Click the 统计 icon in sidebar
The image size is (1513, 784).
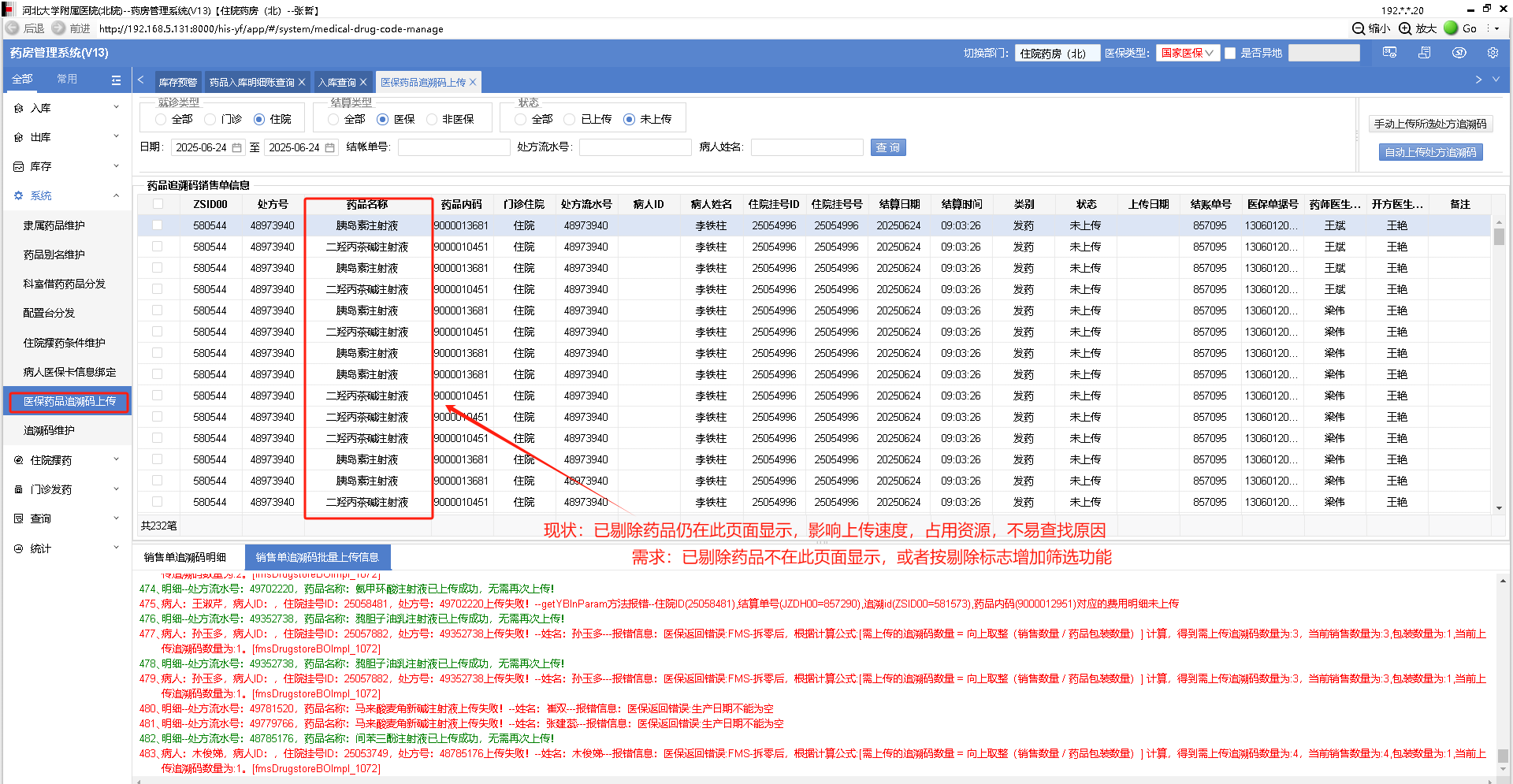(x=19, y=548)
